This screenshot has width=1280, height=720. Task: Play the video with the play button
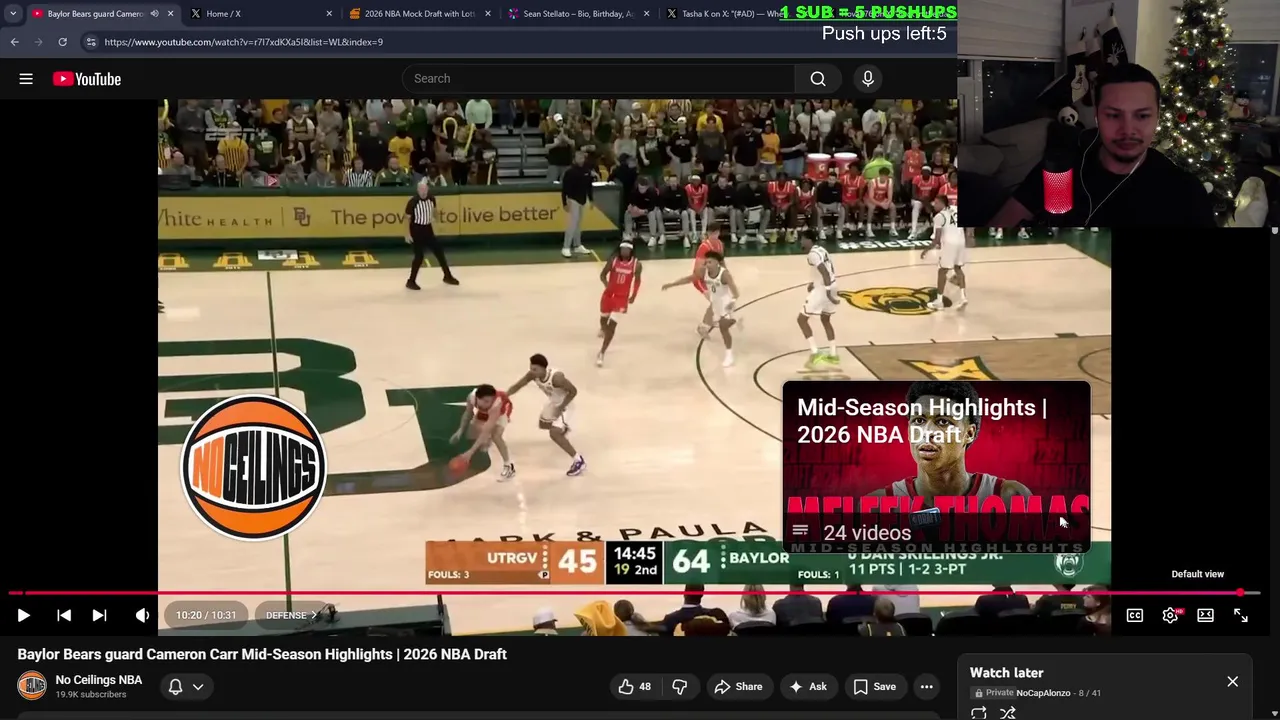24,616
